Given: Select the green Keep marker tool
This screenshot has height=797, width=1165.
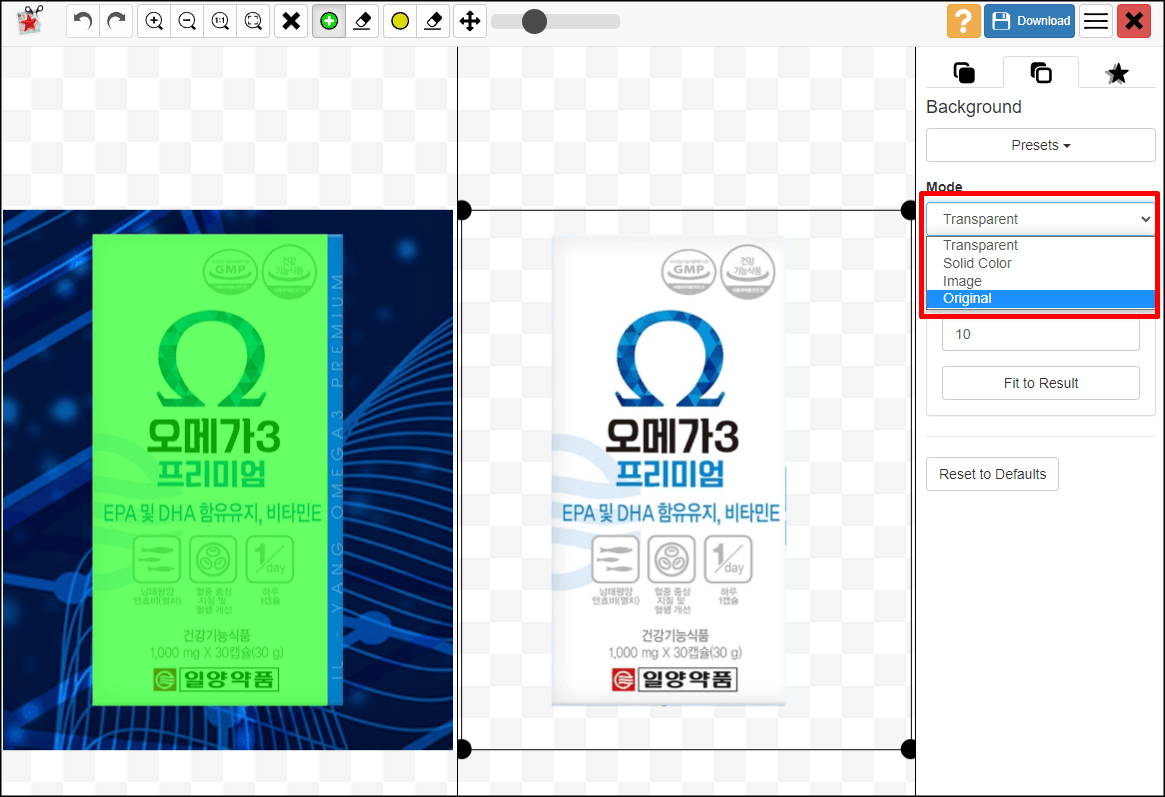Looking at the screenshot, I should coord(329,21).
